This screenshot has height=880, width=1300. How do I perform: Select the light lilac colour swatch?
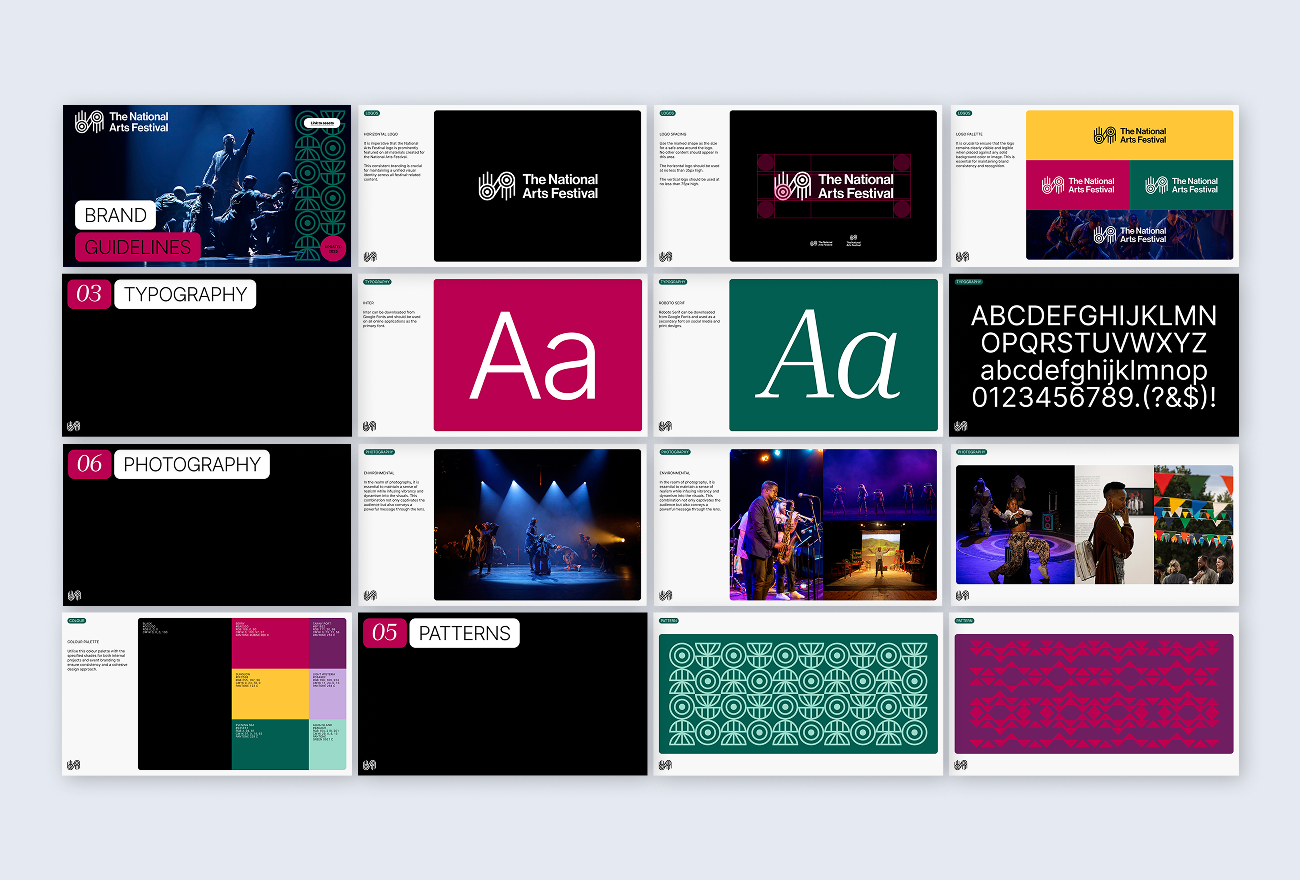(328, 694)
